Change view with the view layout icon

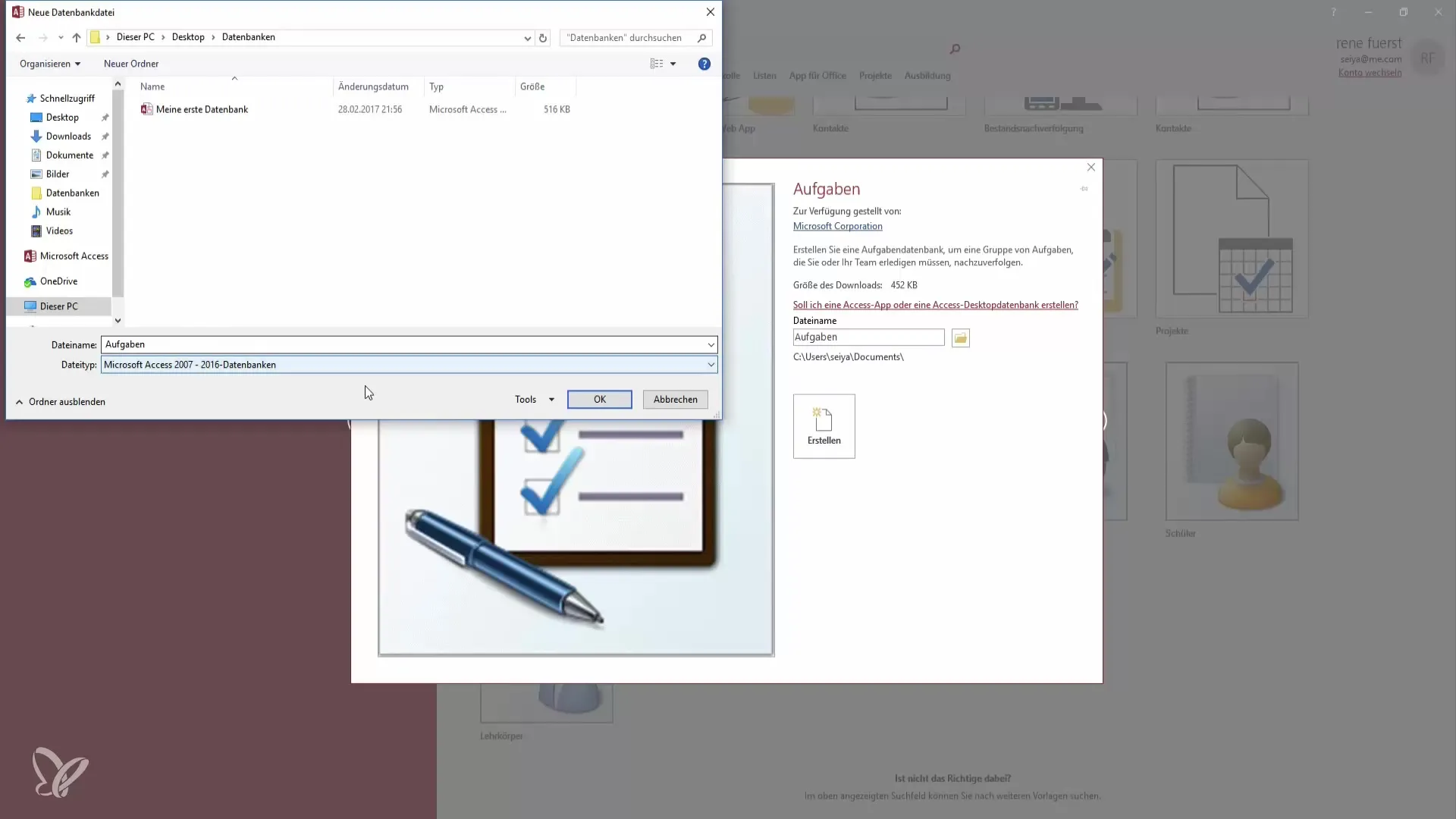(x=657, y=64)
